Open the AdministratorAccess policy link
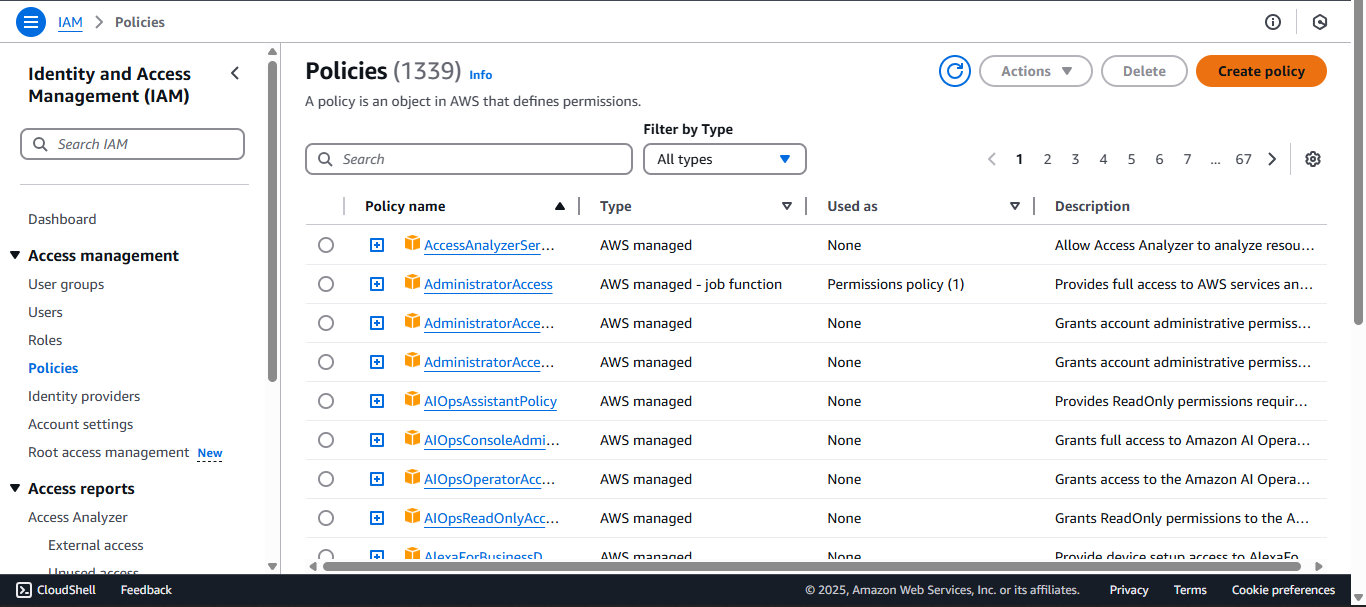Image resolution: width=1366 pixels, height=607 pixels. point(488,284)
